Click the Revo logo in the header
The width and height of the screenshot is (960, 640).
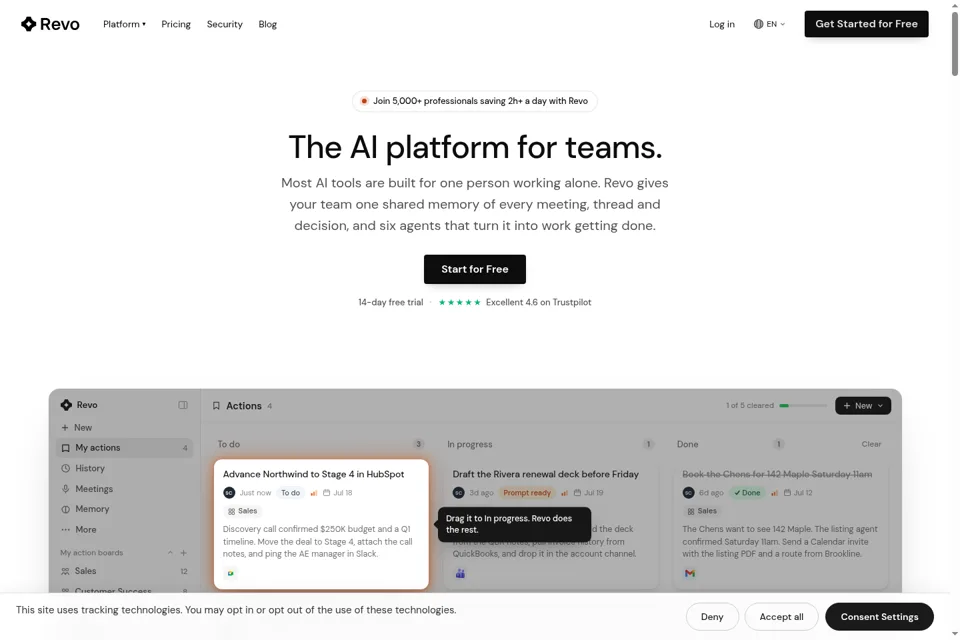(x=50, y=24)
